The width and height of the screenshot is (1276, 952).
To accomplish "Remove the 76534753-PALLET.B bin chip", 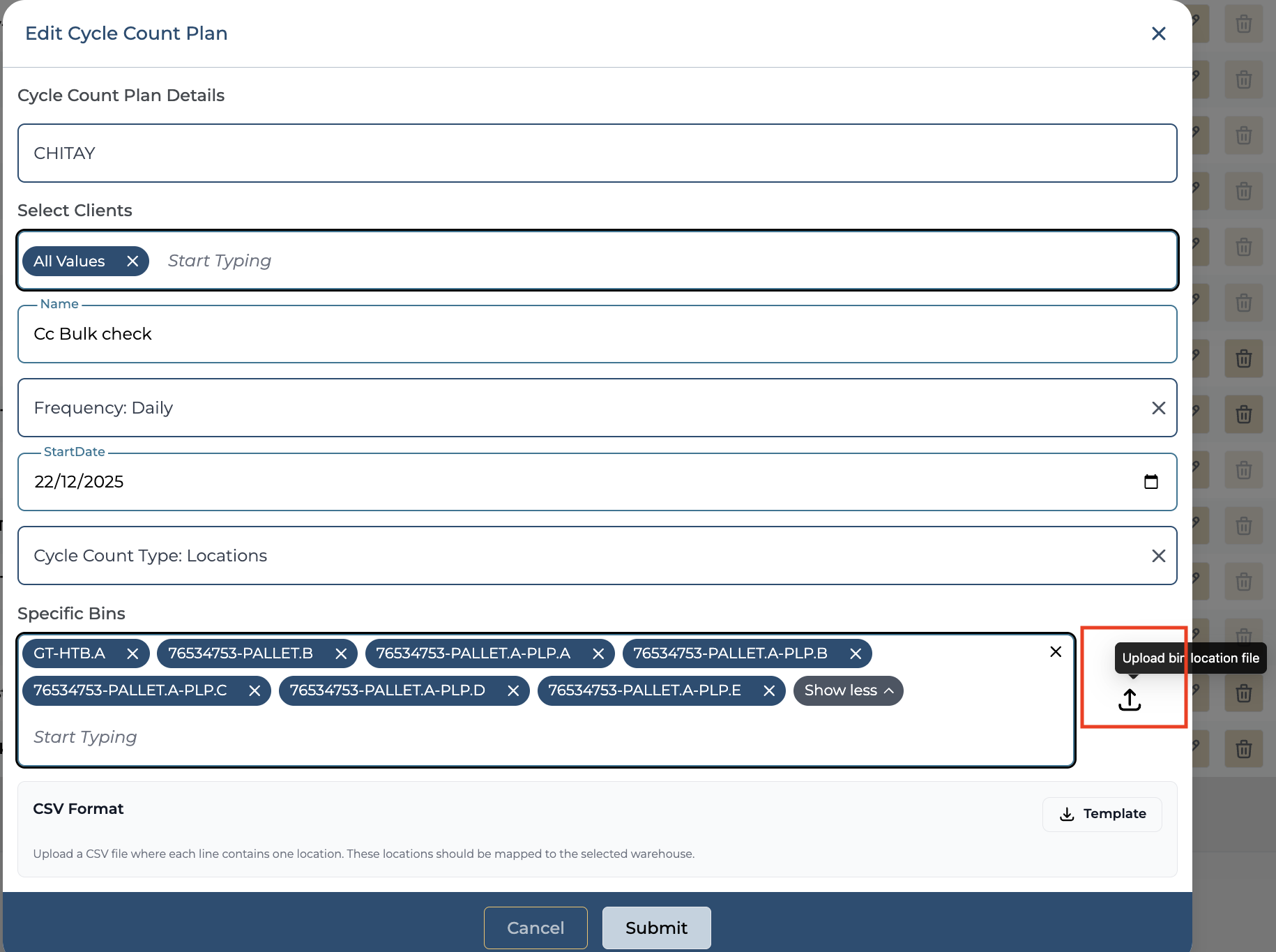I will tap(341, 653).
